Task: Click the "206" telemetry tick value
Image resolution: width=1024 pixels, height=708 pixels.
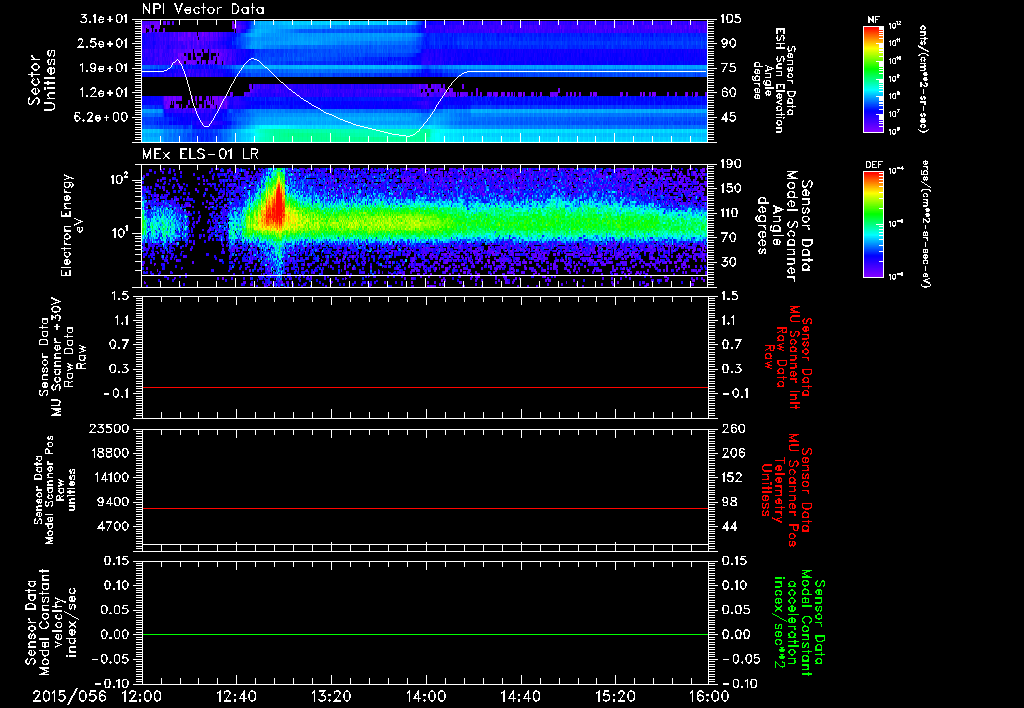Action: (x=733, y=453)
